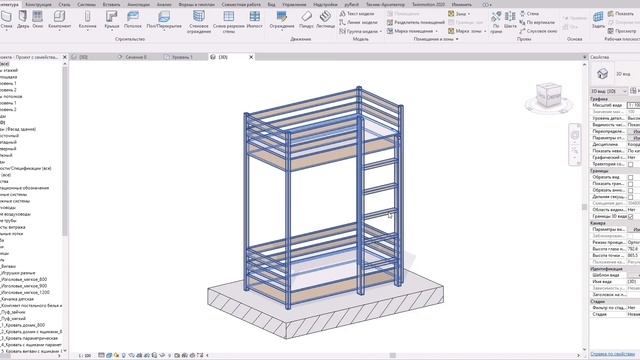Open the Zone Tag (Марка зоны) dropdown

(x=485, y=31)
